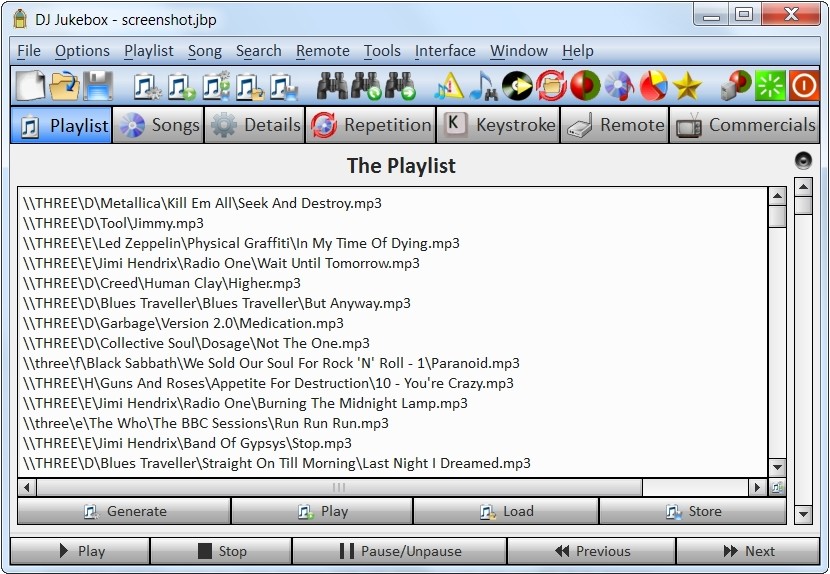Click the music note with green arrow icon

pos(181,86)
